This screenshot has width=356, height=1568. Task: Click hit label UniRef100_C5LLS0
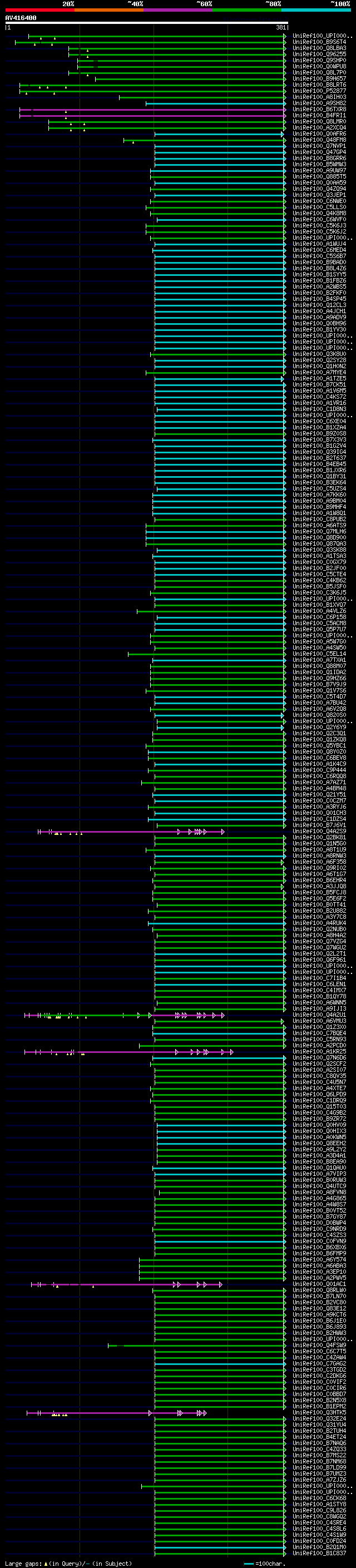point(319,207)
